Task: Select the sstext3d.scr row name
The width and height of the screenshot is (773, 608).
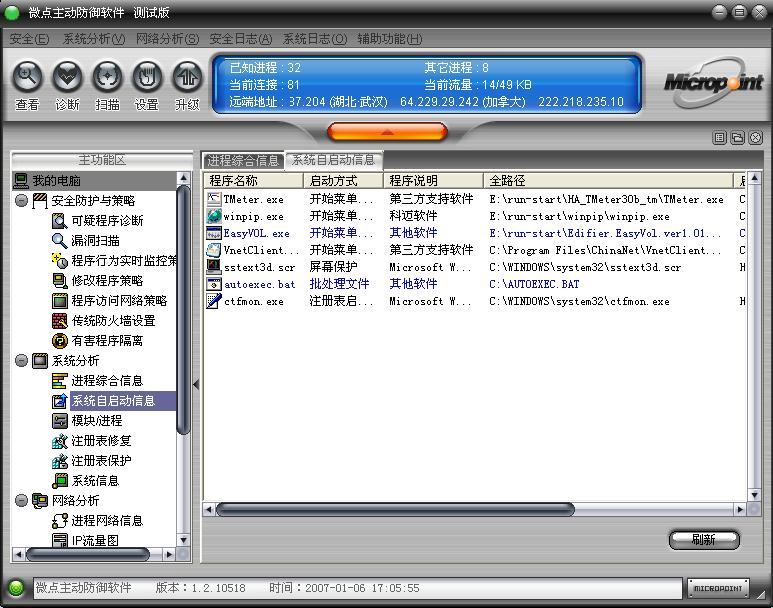Action: point(259,267)
